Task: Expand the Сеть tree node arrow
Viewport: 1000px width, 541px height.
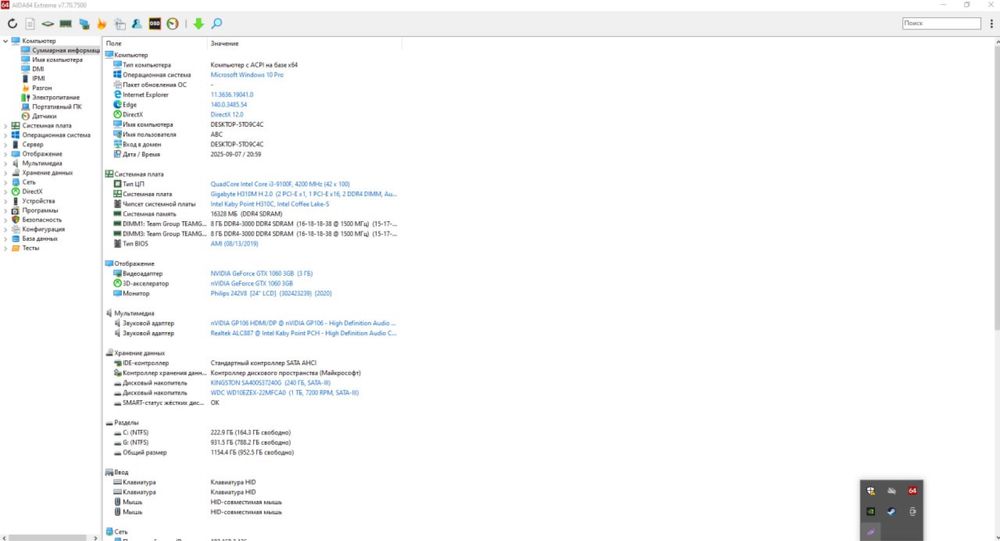Action: point(6,182)
